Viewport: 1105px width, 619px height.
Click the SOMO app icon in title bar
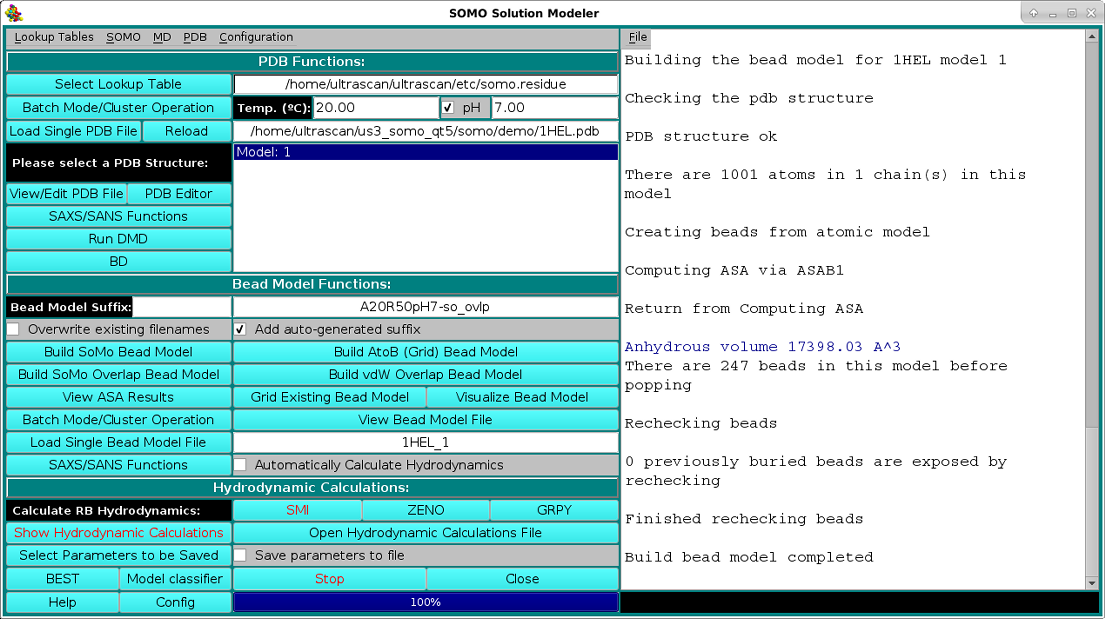(x=13, y=13)
